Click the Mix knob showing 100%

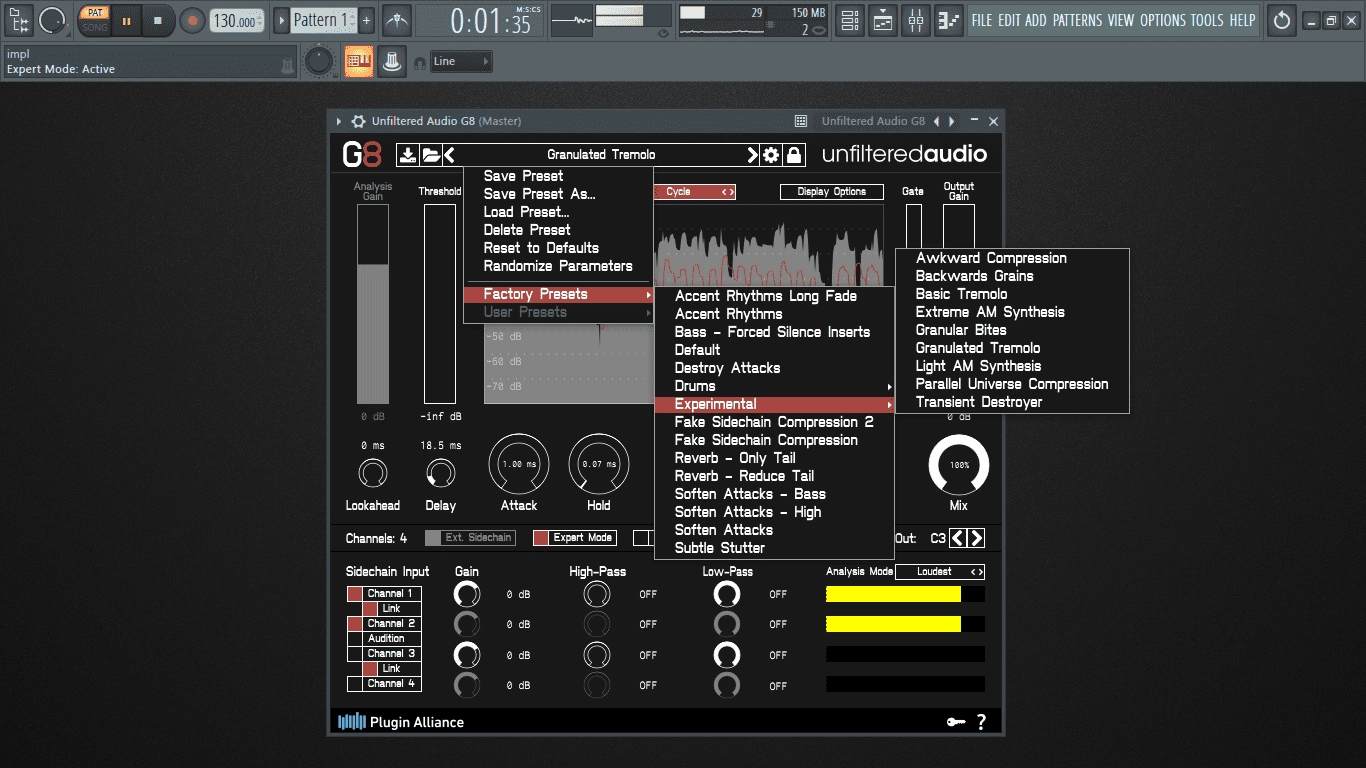[959, 466]
